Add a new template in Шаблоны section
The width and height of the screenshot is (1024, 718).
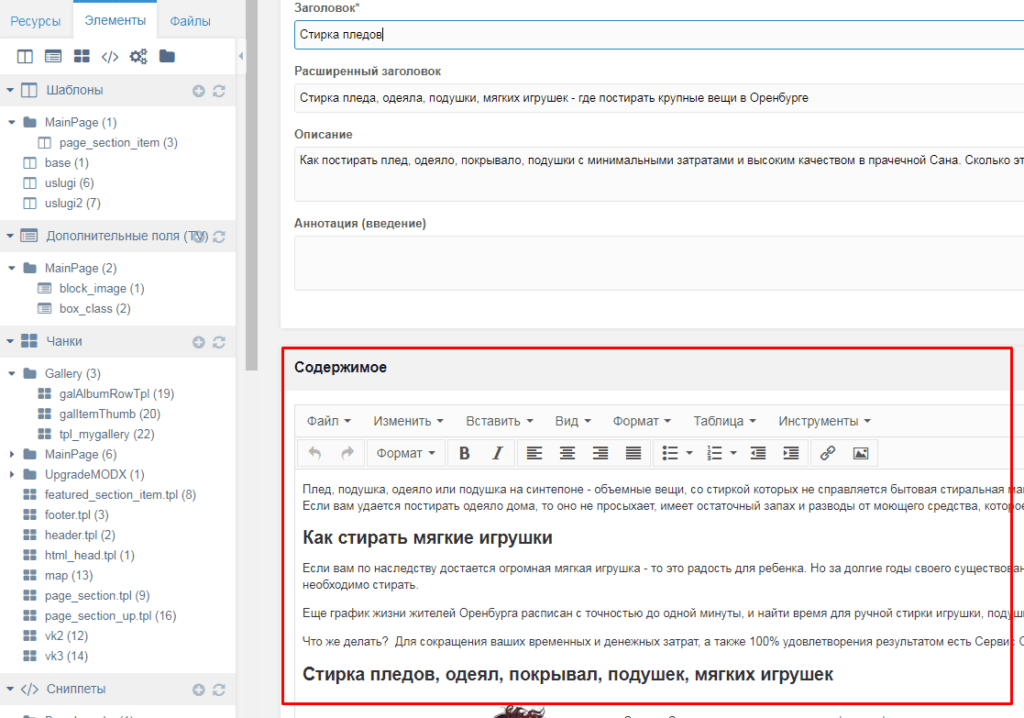199,91
